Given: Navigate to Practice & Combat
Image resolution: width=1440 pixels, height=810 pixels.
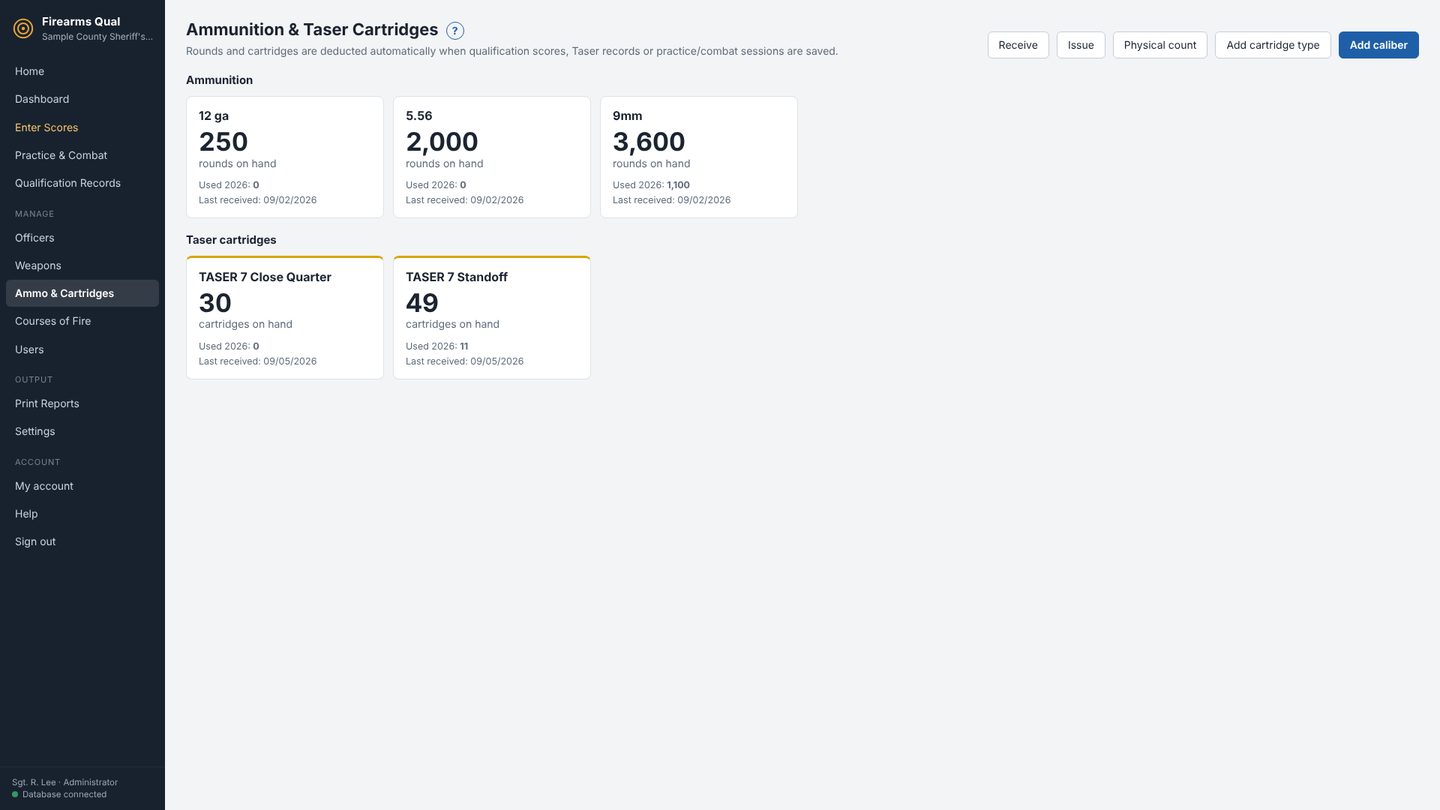Looking at the screenshot, I should point(82,155).
